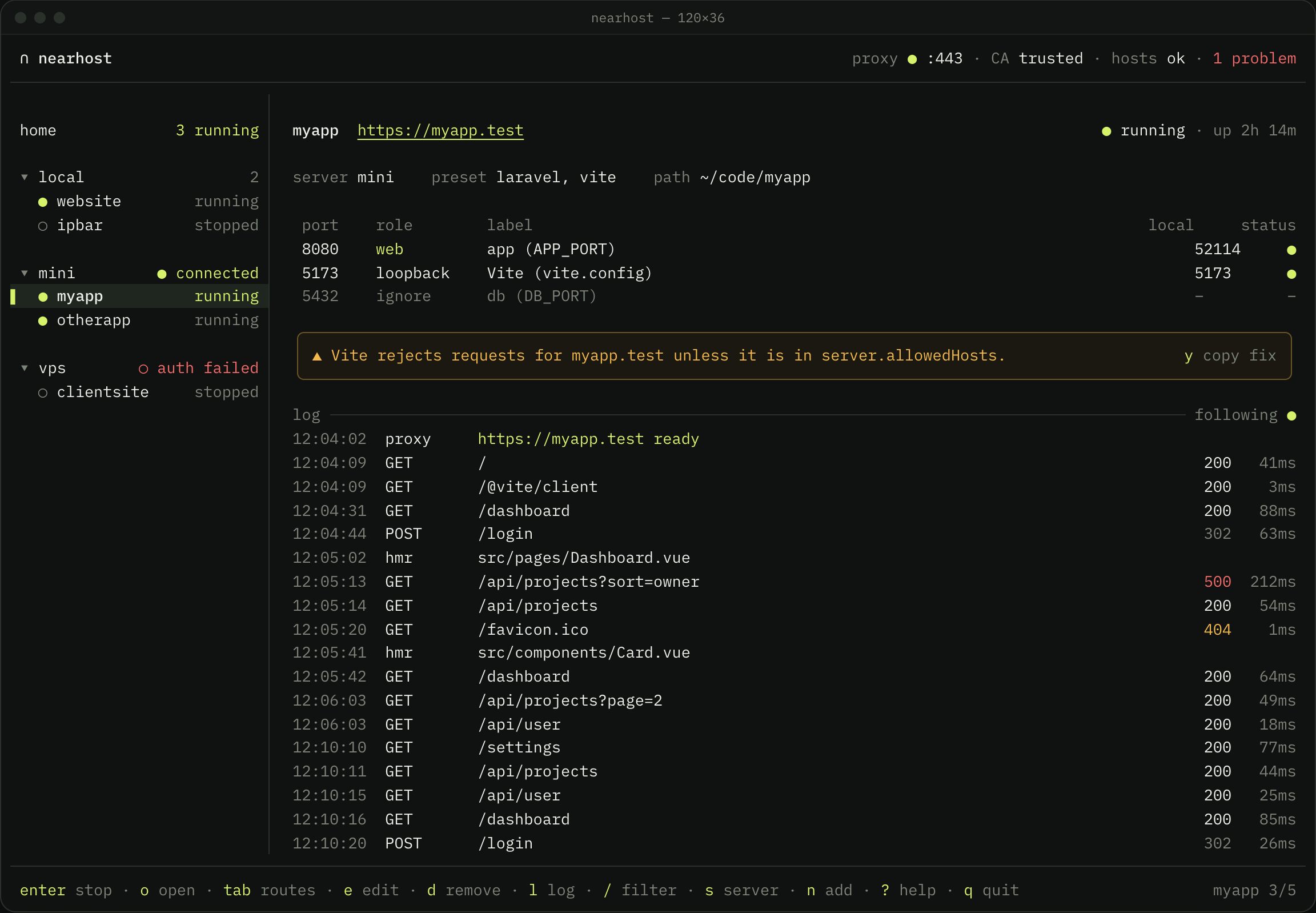Screen dimensions: 1316x913
Task: Click the 'https://myapp.test ready' proxy log line
Action: pos(794,439)
